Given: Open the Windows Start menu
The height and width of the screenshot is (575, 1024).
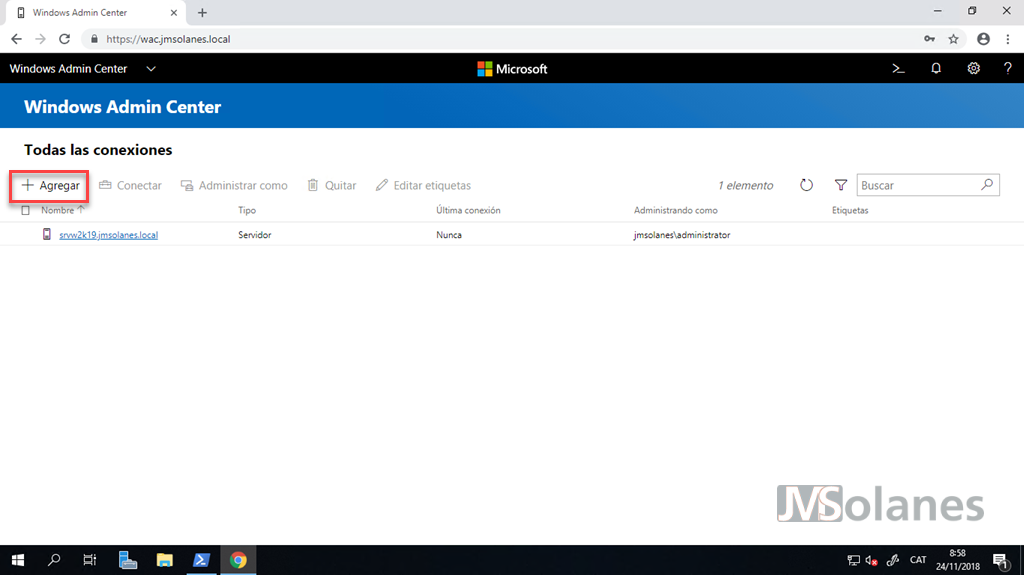Looking at the screenshot, I should 18,560.
